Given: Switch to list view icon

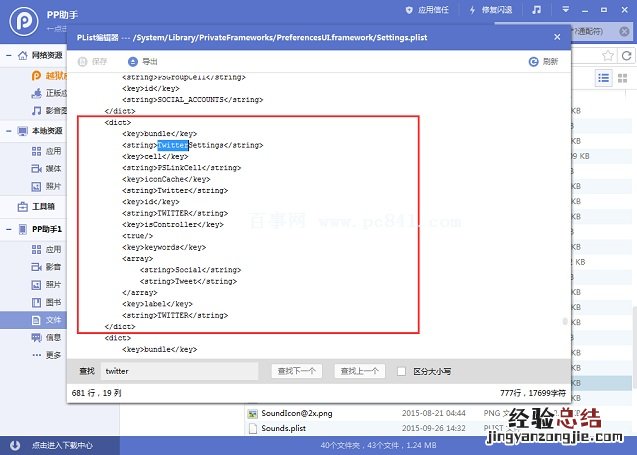Looking at the screenshot, I should 604,78.
